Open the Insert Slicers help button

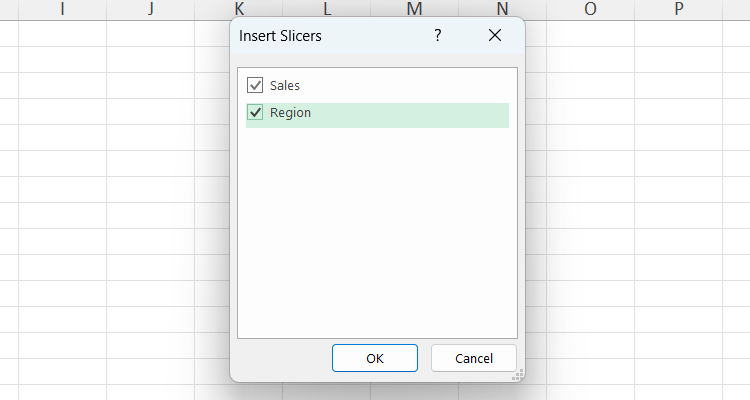point(437,35)
